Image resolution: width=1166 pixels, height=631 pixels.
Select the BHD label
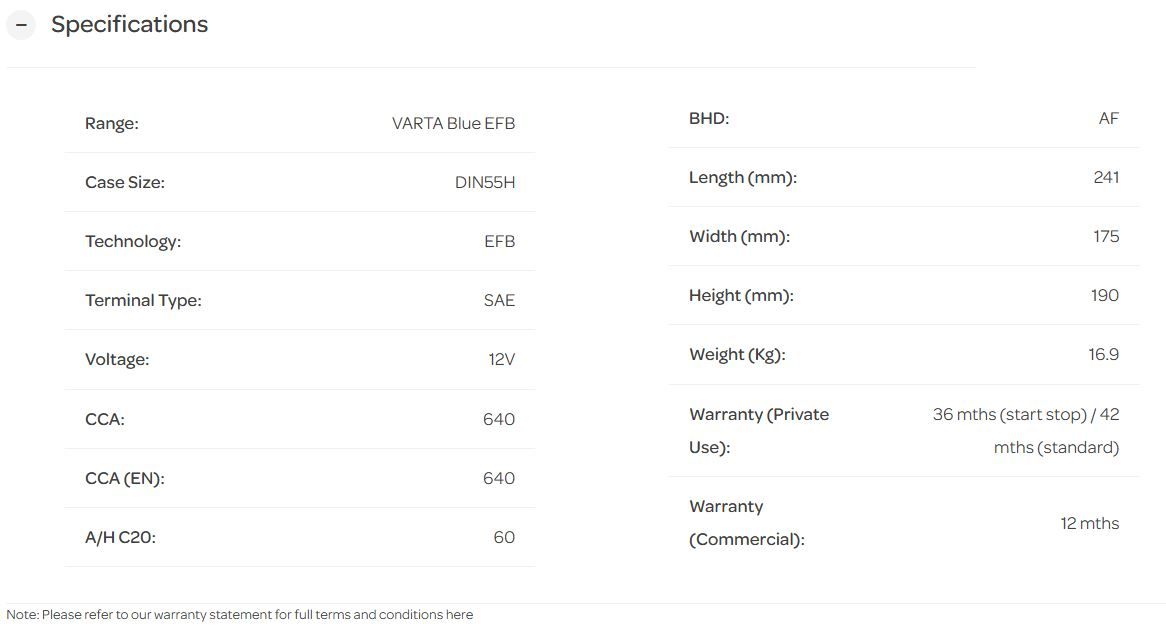pyautogui.click(x=709, y=119)
